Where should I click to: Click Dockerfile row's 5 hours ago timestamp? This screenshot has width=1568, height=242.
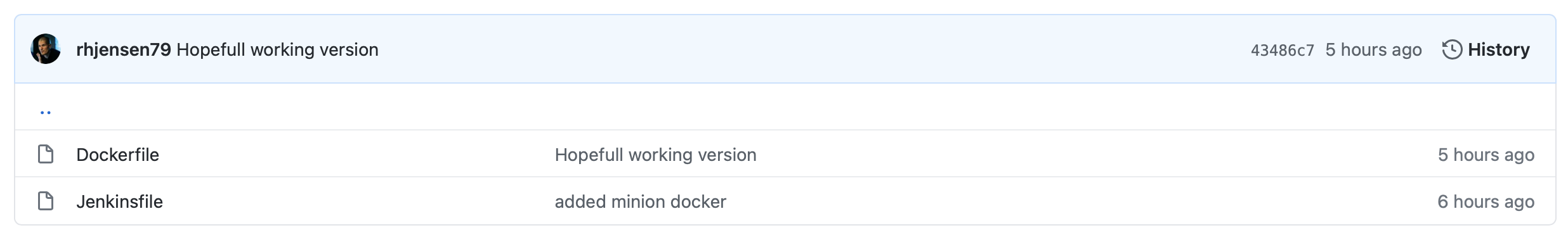(1486, 155)
